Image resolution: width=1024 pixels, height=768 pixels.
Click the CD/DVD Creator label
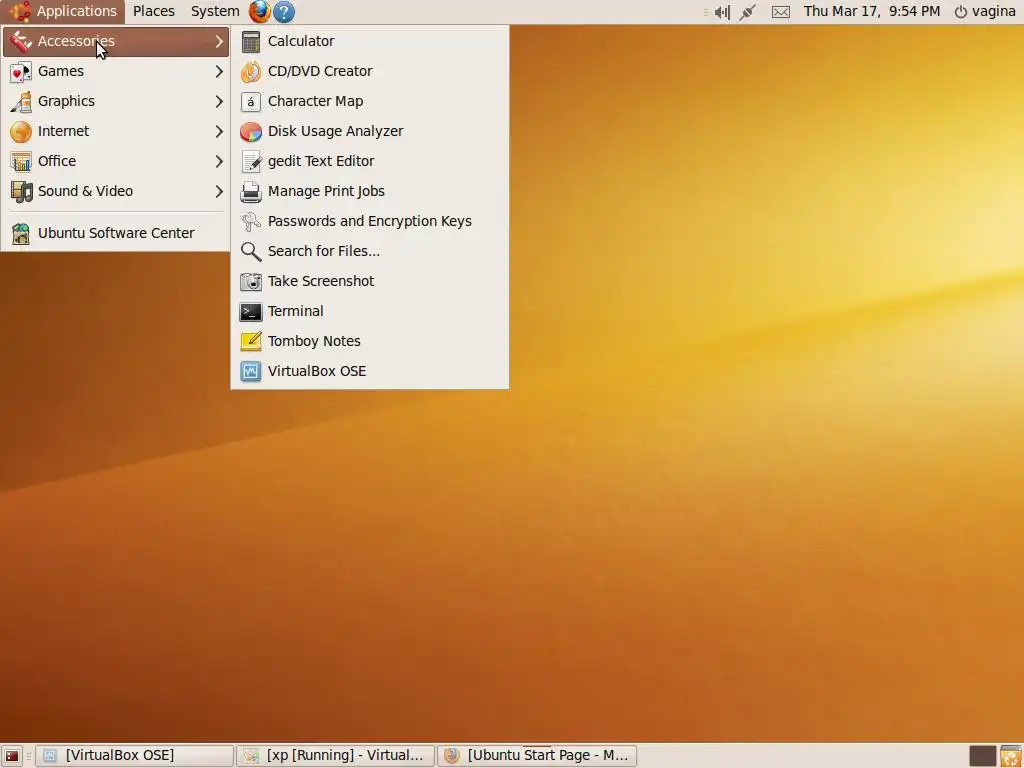coord(320,71)
